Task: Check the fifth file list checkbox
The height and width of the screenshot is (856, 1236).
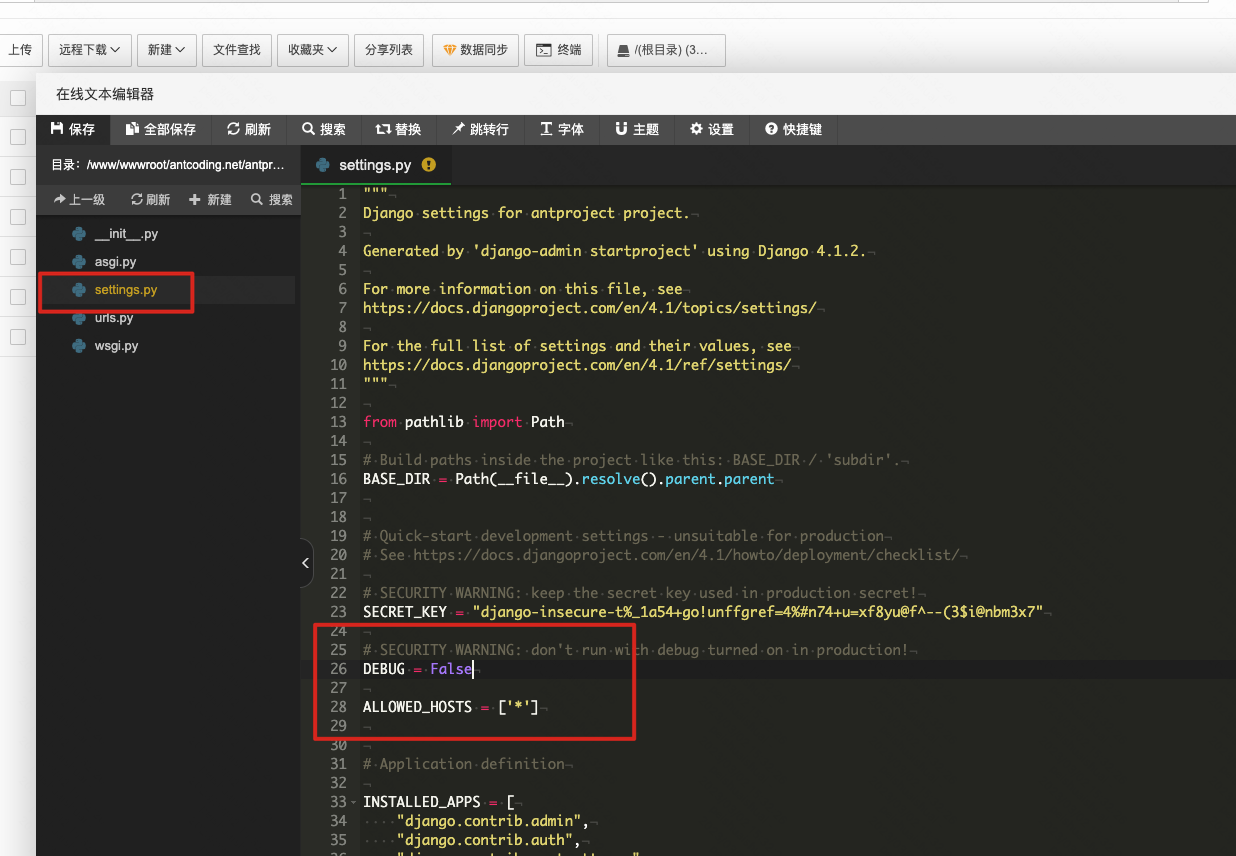Action: pos(18,257)
